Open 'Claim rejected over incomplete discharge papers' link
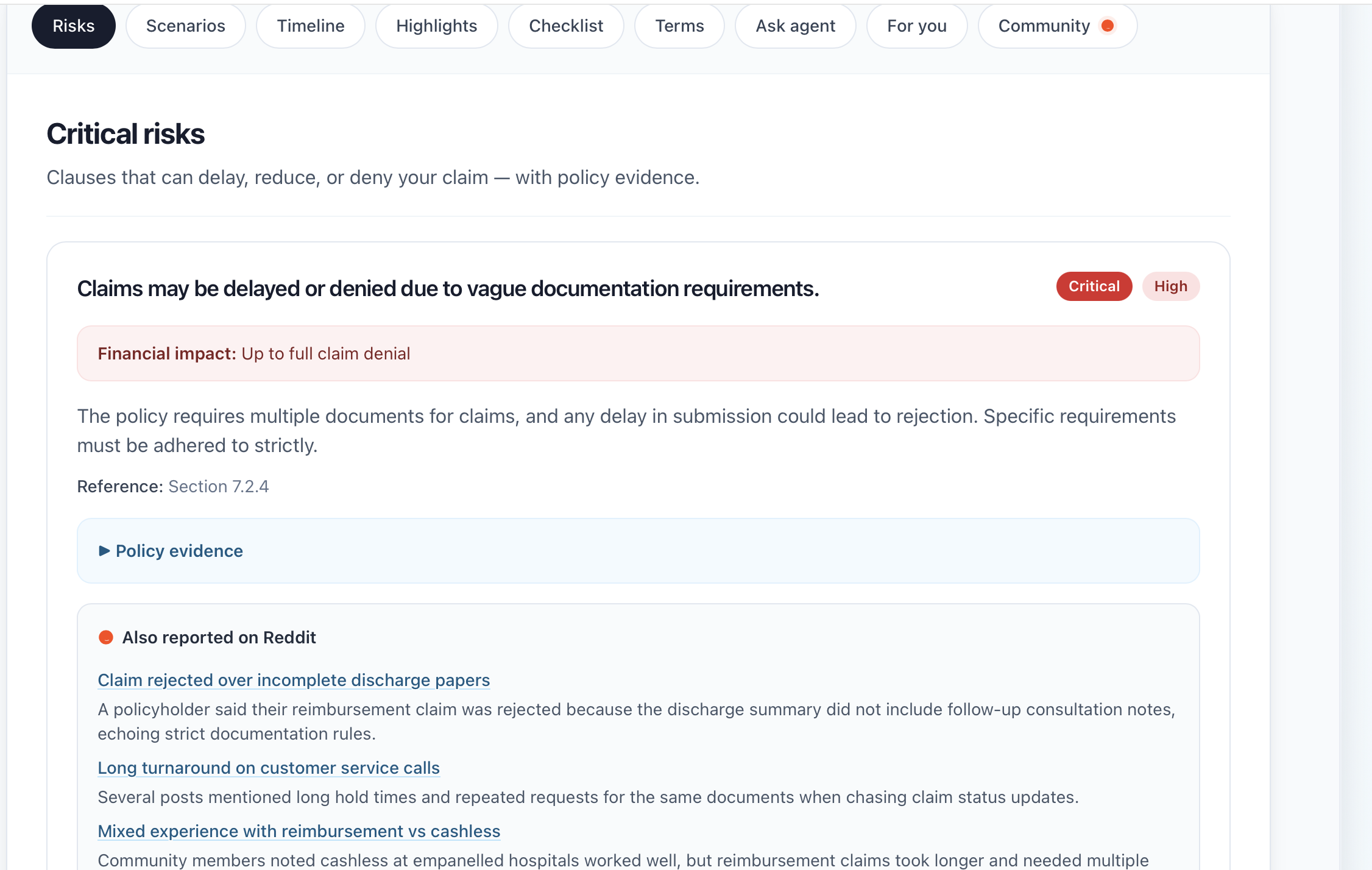Viewport: 1372px width, 870px height. tap(294, 680)
